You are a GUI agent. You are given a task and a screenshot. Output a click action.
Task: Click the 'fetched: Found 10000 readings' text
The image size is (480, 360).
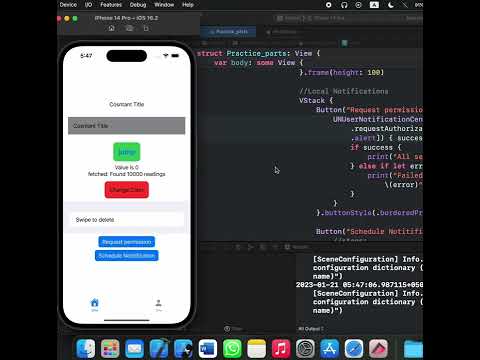[x=127, y=174]
